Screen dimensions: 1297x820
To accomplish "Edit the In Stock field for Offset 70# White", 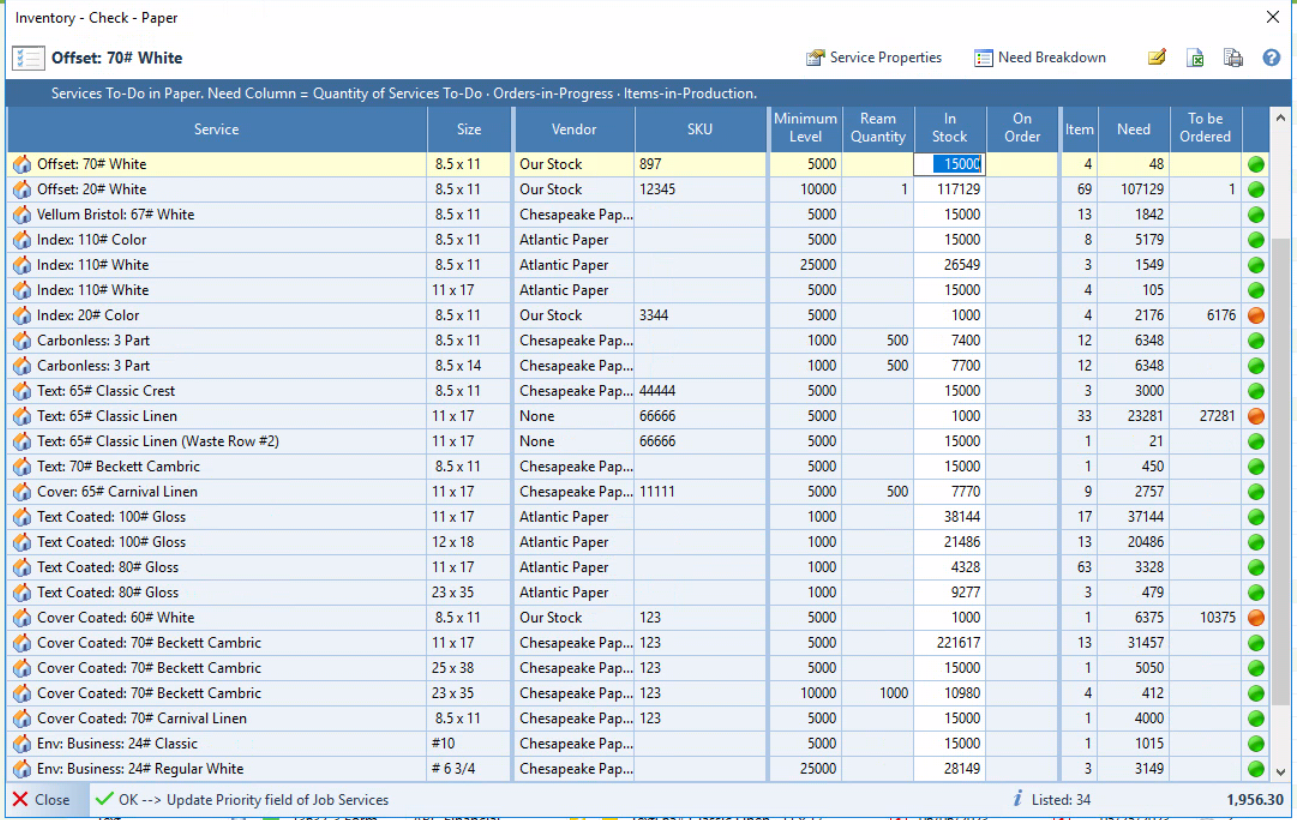I will point(950,165).
